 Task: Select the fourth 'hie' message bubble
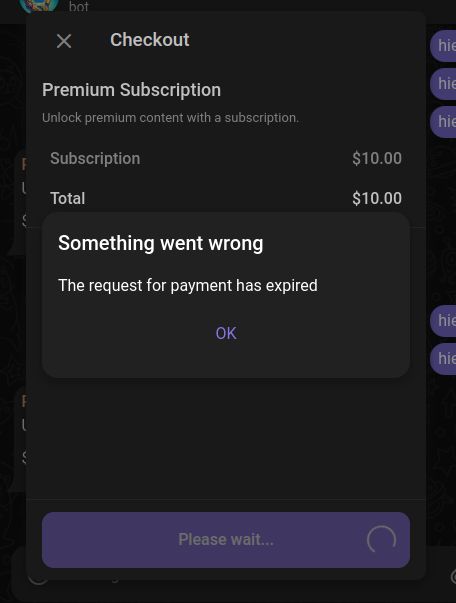click(x=443, y=320)
